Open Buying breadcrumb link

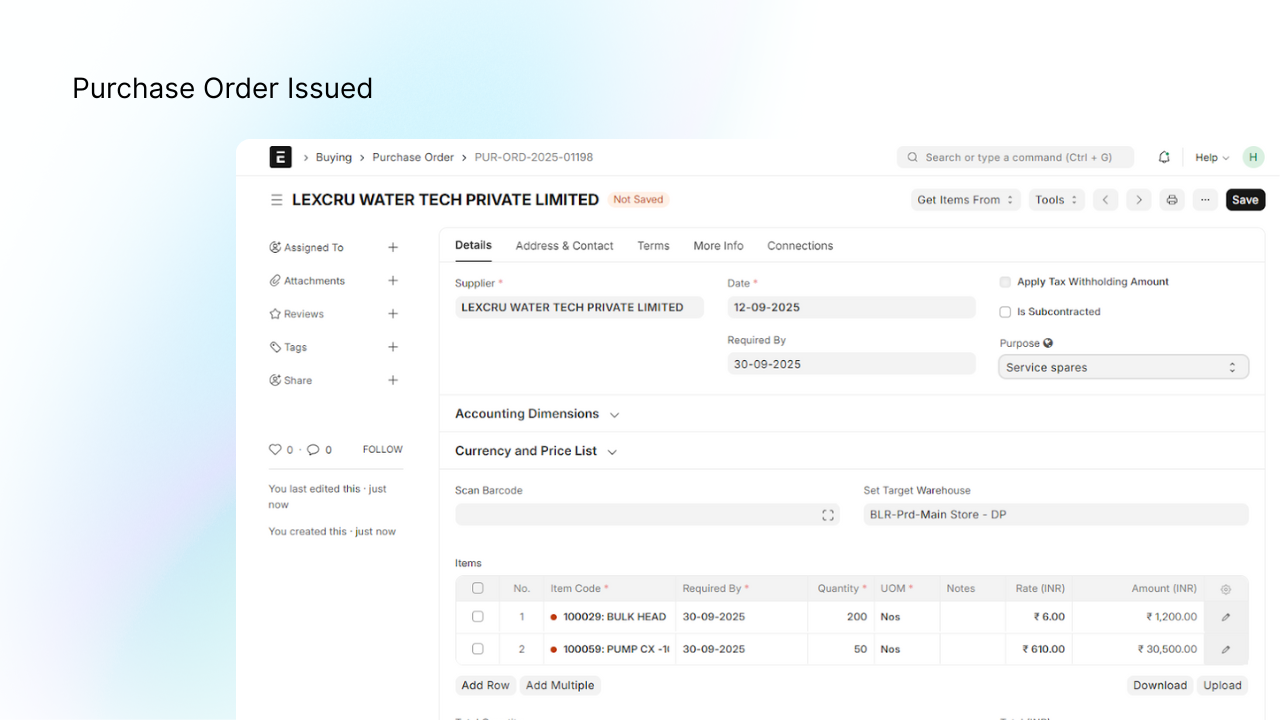pos(334,157)
